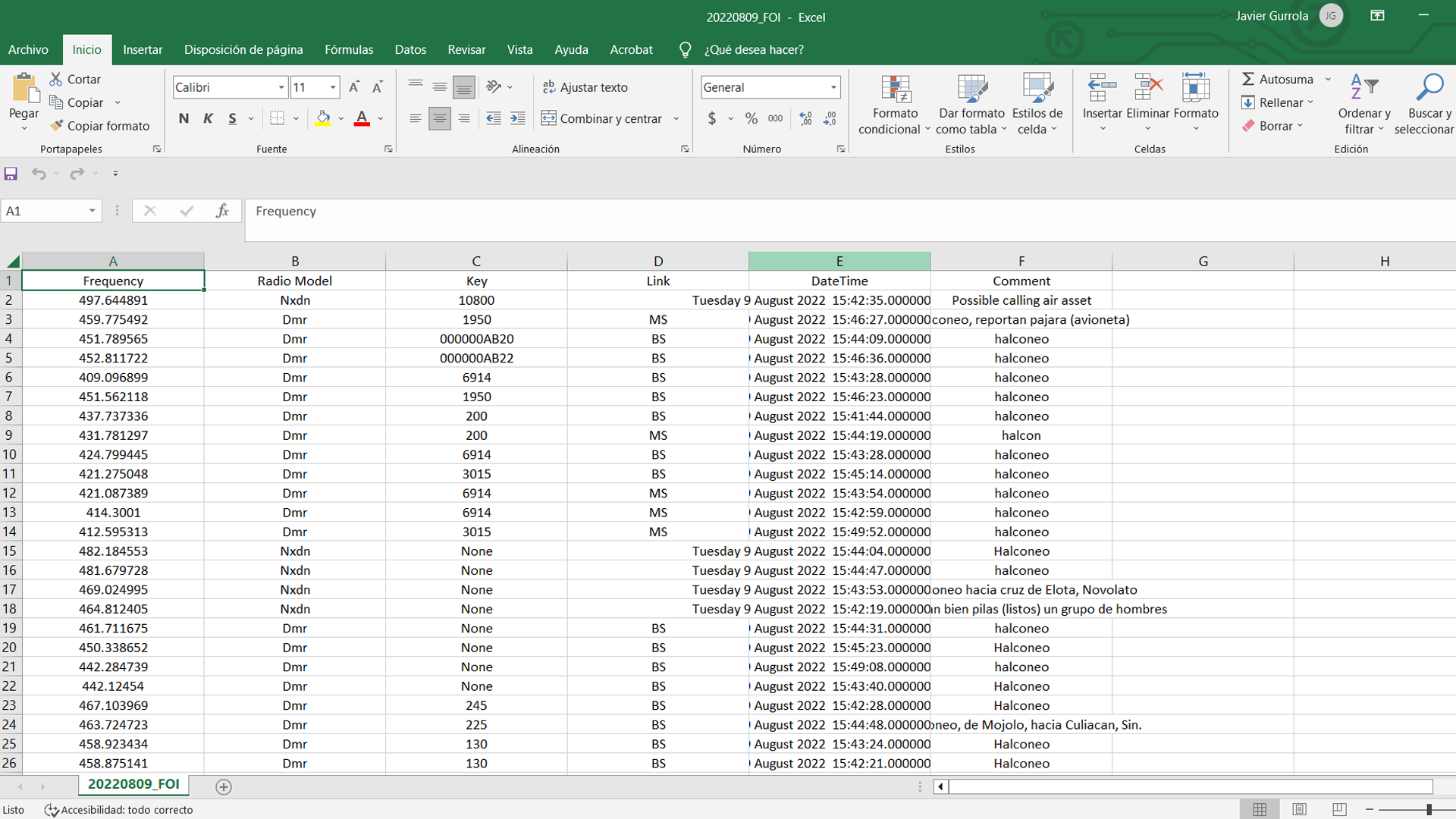Add a new sheet with plus icon
Screen dimensions: 1456x819
(223, 786)
